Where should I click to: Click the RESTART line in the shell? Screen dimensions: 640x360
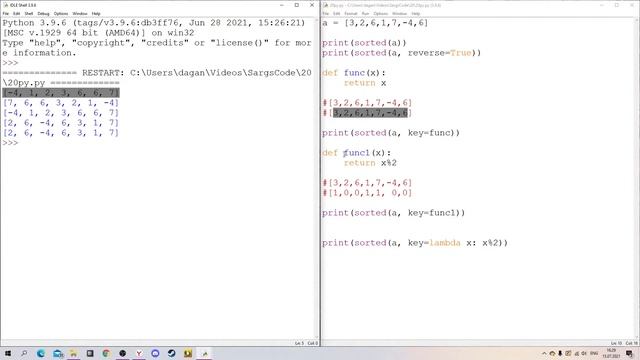[157, 78]
